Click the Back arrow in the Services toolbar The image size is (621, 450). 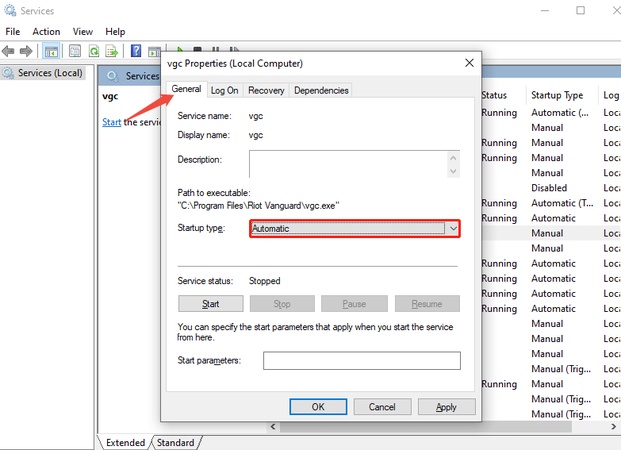click(8, 51)
